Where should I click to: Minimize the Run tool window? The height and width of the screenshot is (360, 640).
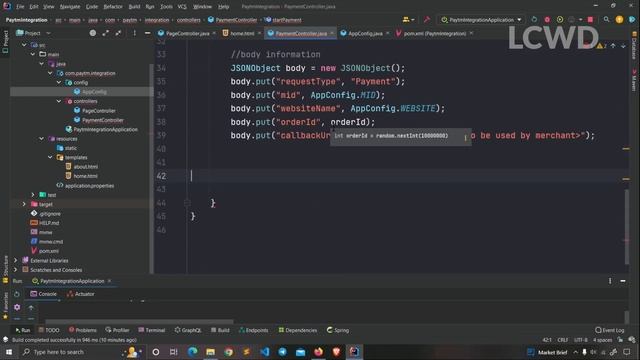(623, 281)
